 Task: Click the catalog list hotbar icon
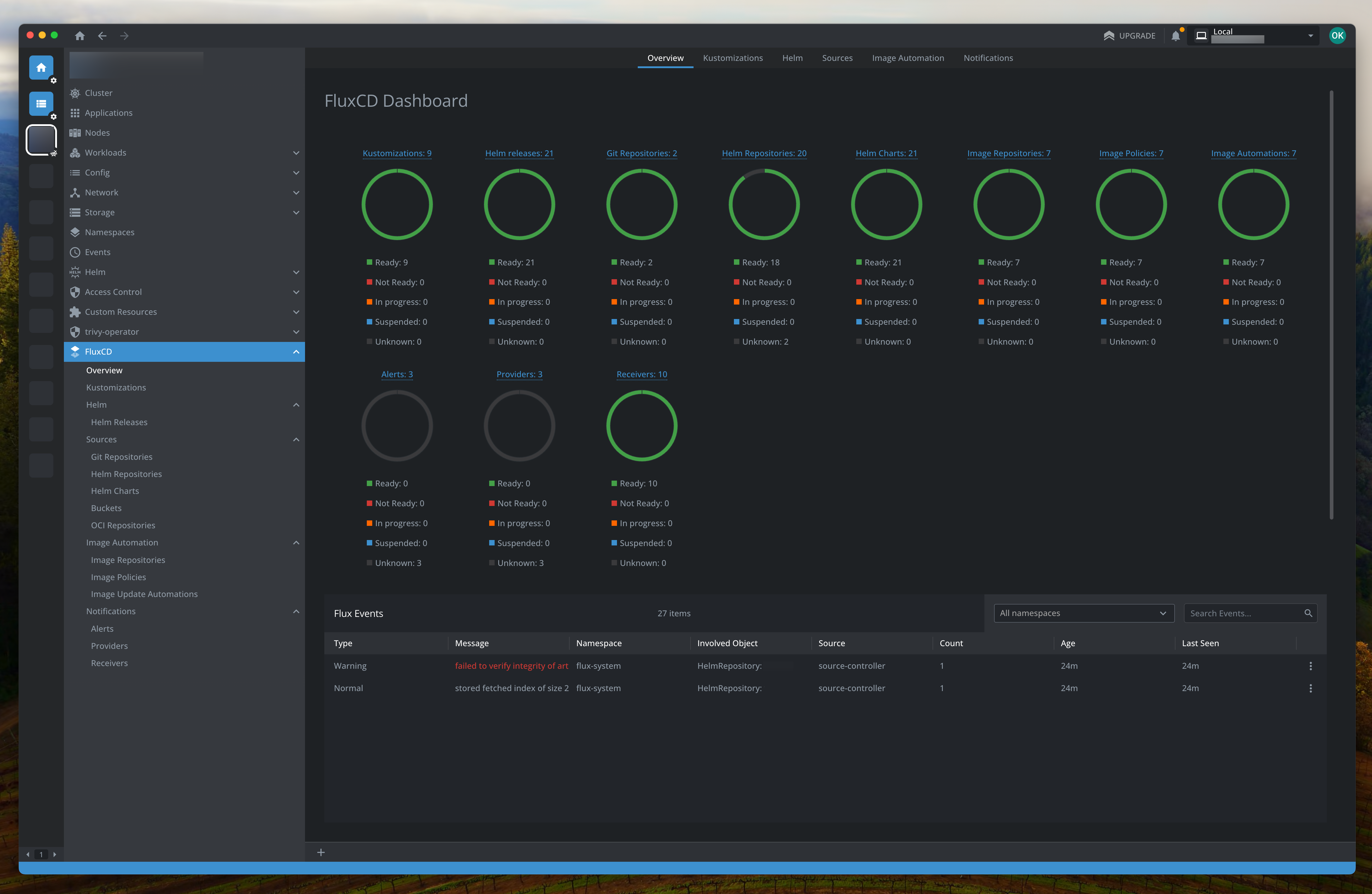click(41, 104)
